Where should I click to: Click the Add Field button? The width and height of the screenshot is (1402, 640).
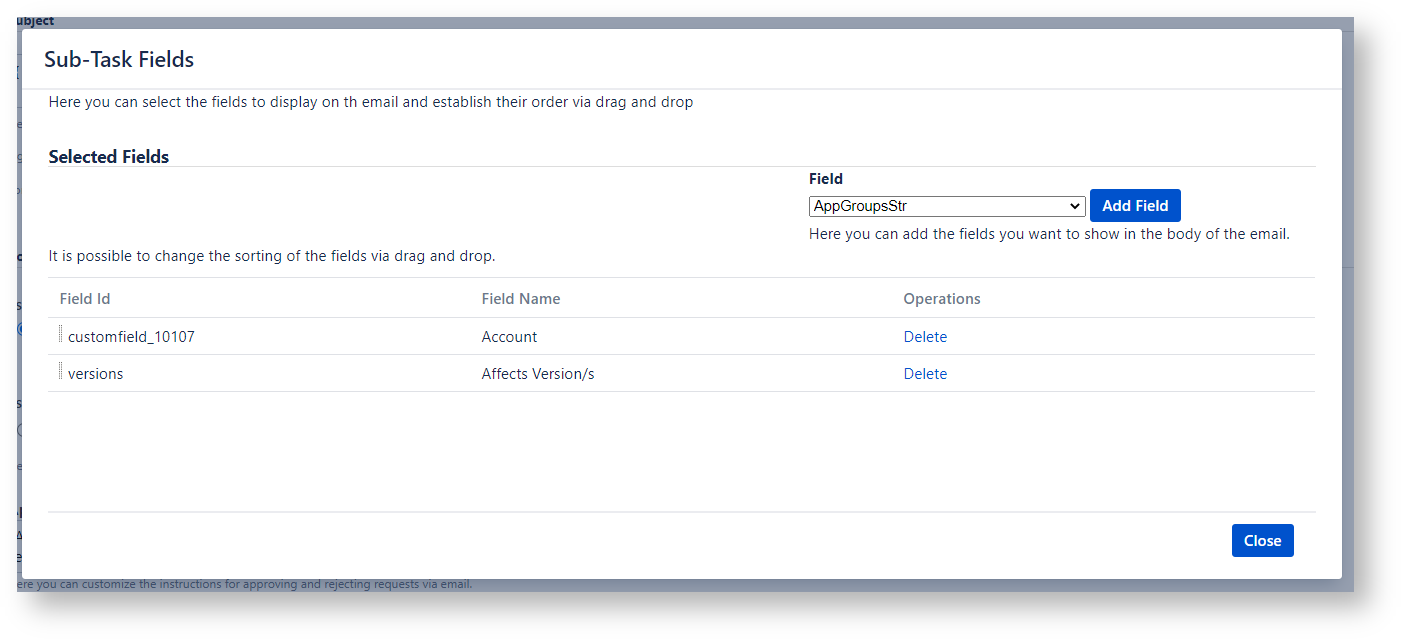pyautogui.click(x=1135, y=206)
